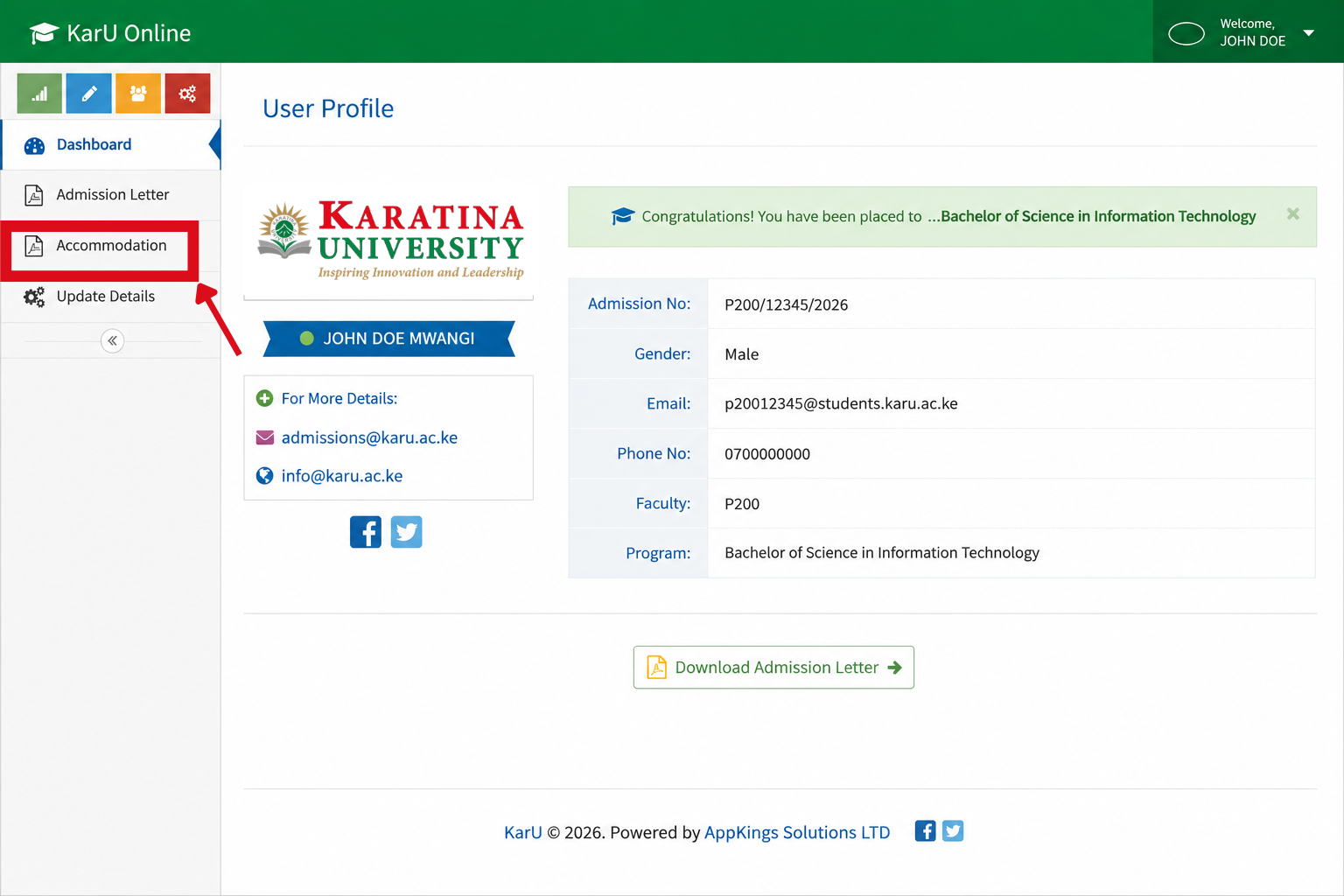Open the Twitter icon under the profile card
1344x896 pixels.
[x=406, y=532]
